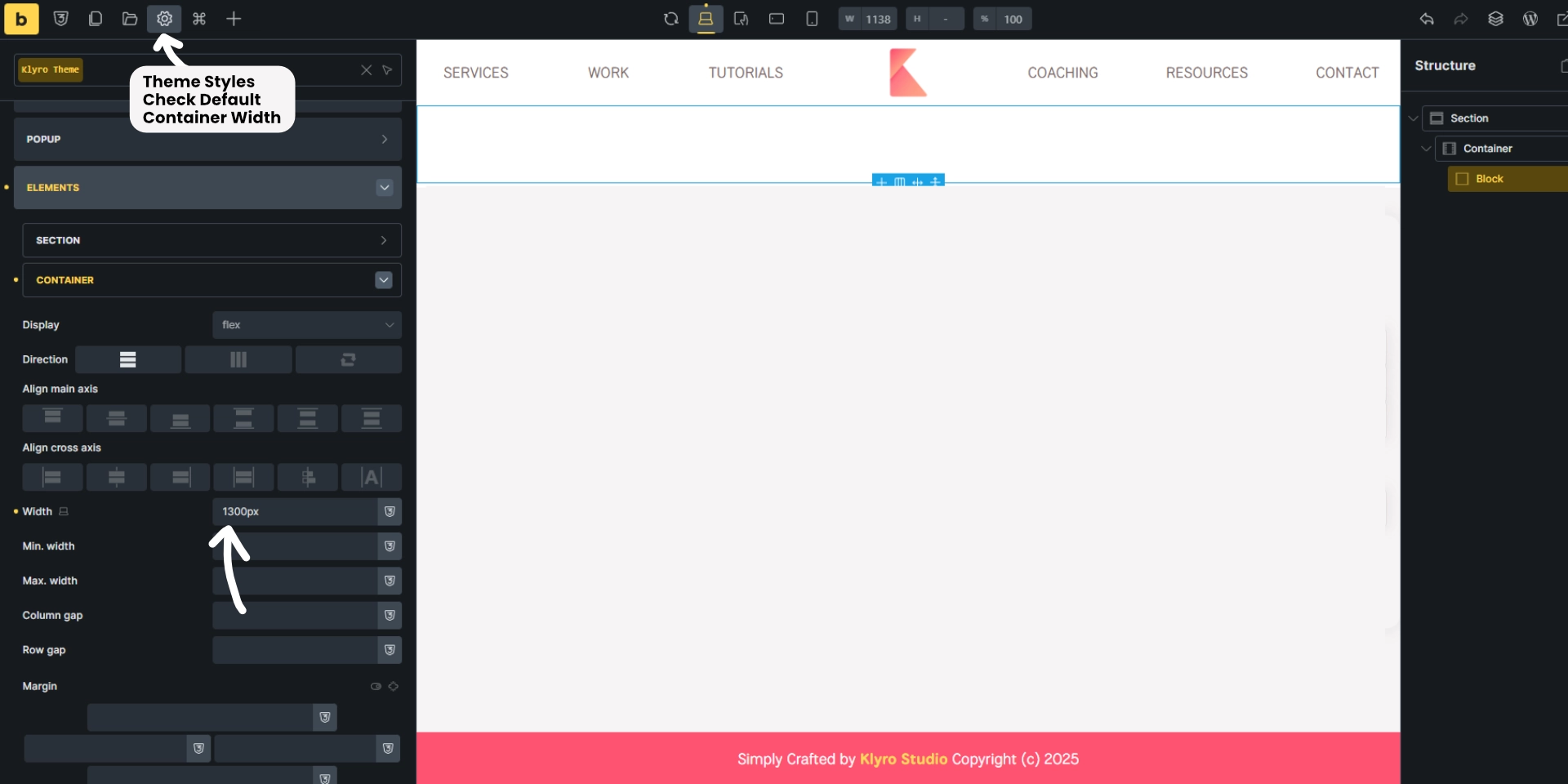Switch to the Tutorials menu item

(746, 72)
